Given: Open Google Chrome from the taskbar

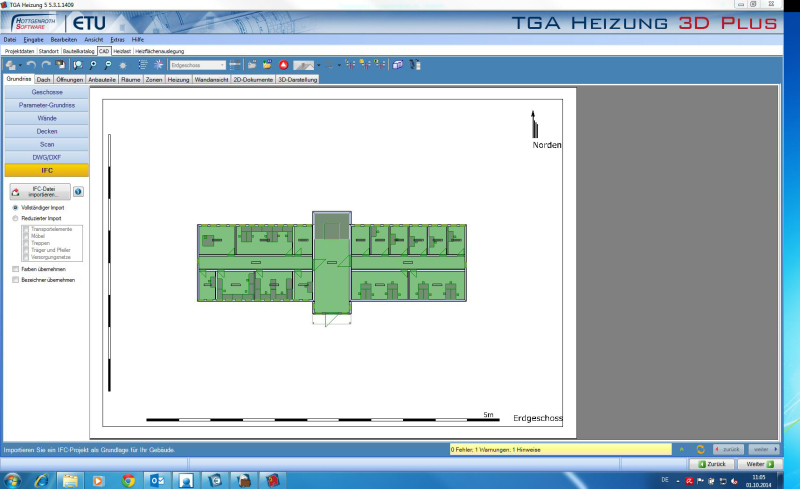Looking at the screenshot, I should pyautogui.click(x=128, y=480).
